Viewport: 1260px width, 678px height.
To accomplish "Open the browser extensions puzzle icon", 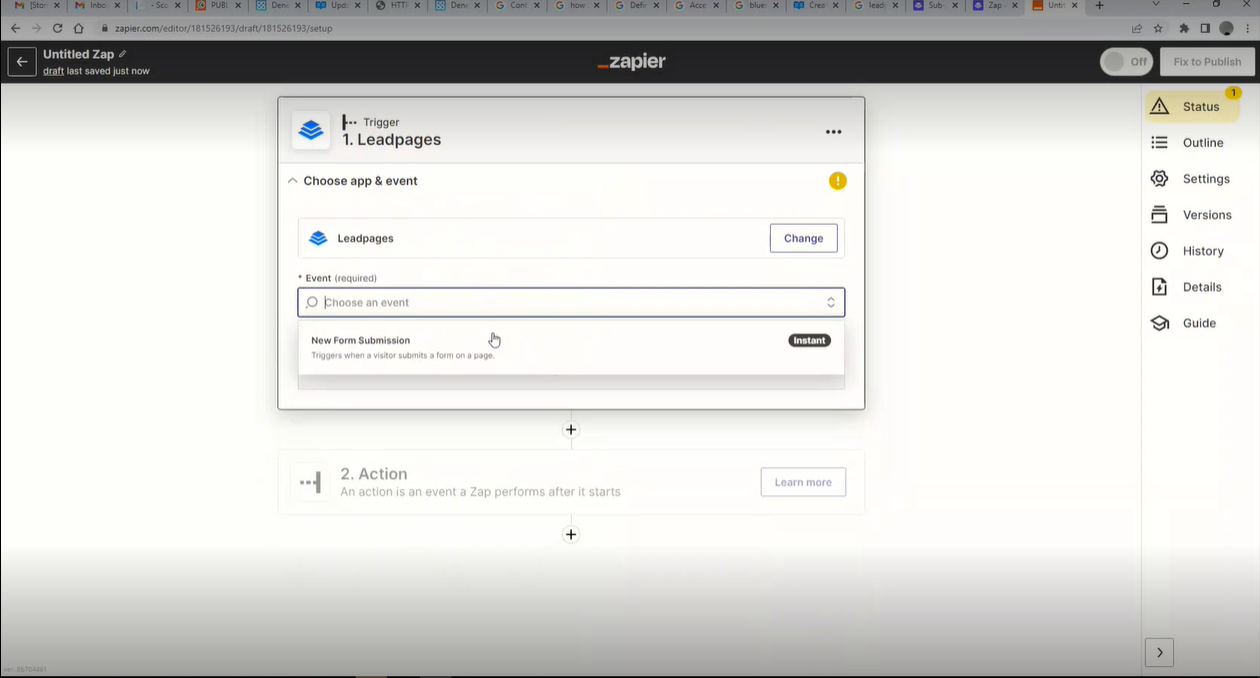I will [x=1185, y=28].
